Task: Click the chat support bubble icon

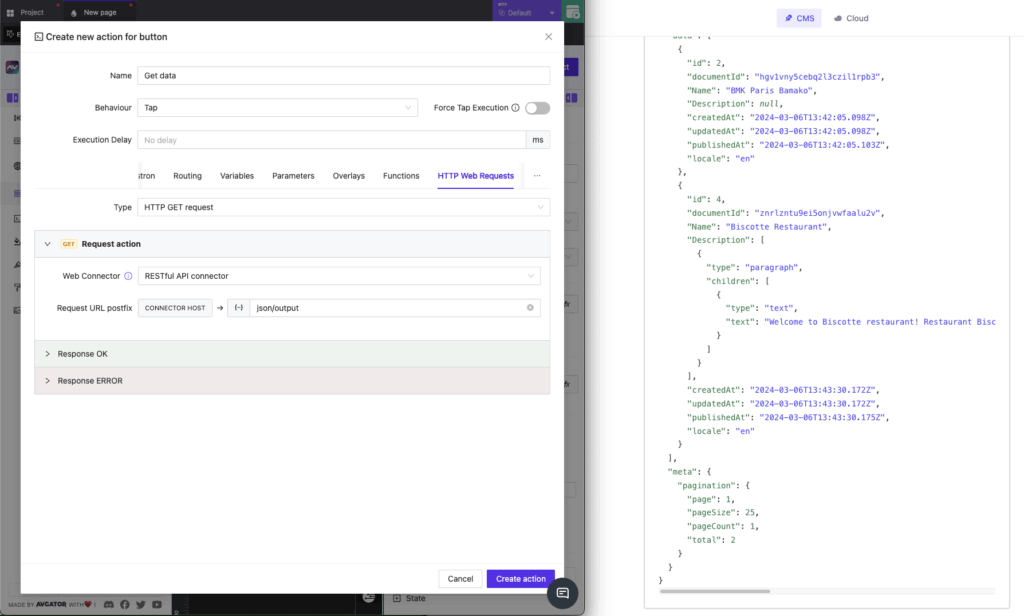Action: point(563,593)
